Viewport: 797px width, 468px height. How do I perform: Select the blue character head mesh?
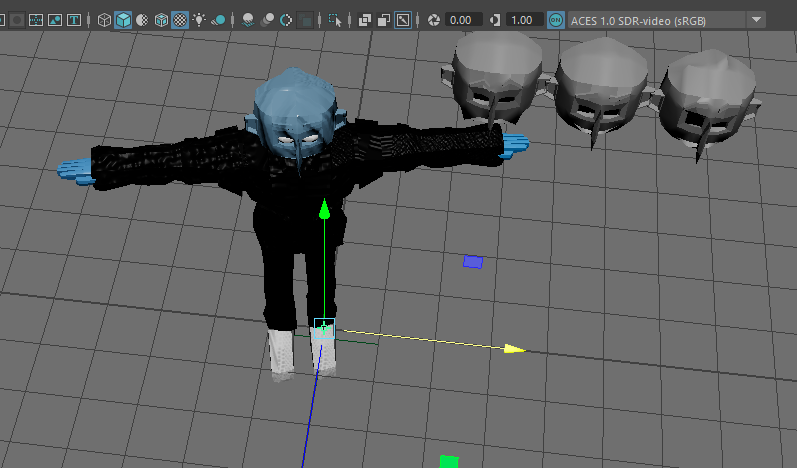[x=296, y=112]
